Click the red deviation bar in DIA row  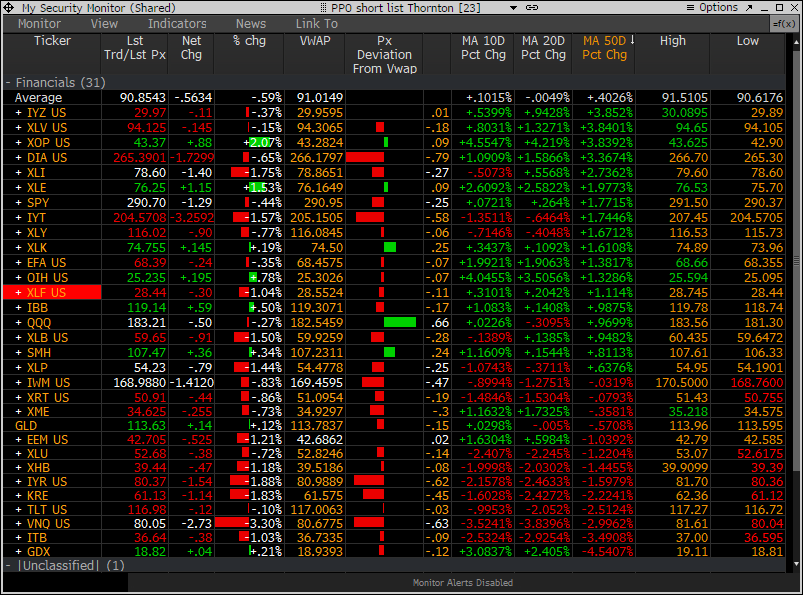point(365,158)
